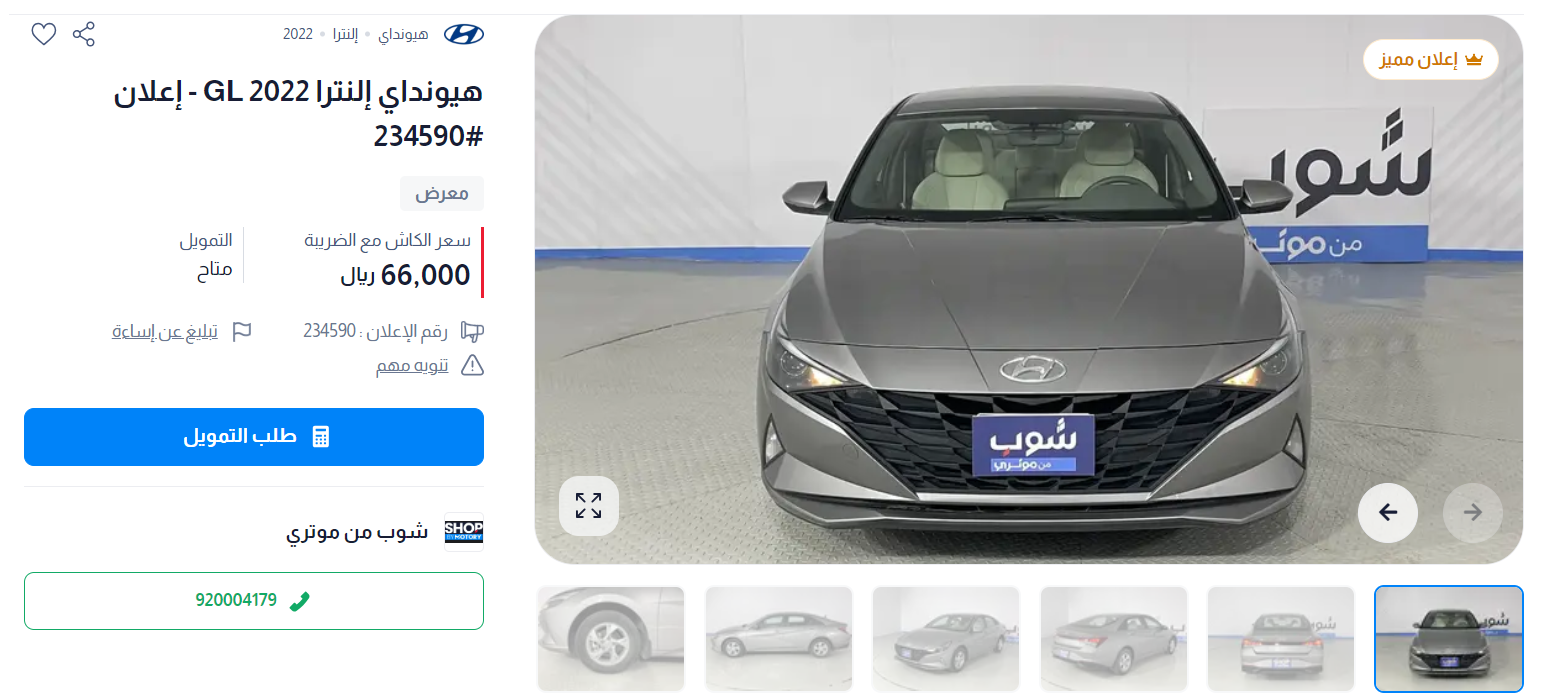Select the rear view car thumbnail
Image resolution: width=1550 pixels, height=698 pixels.
[x=1281, y=638]
